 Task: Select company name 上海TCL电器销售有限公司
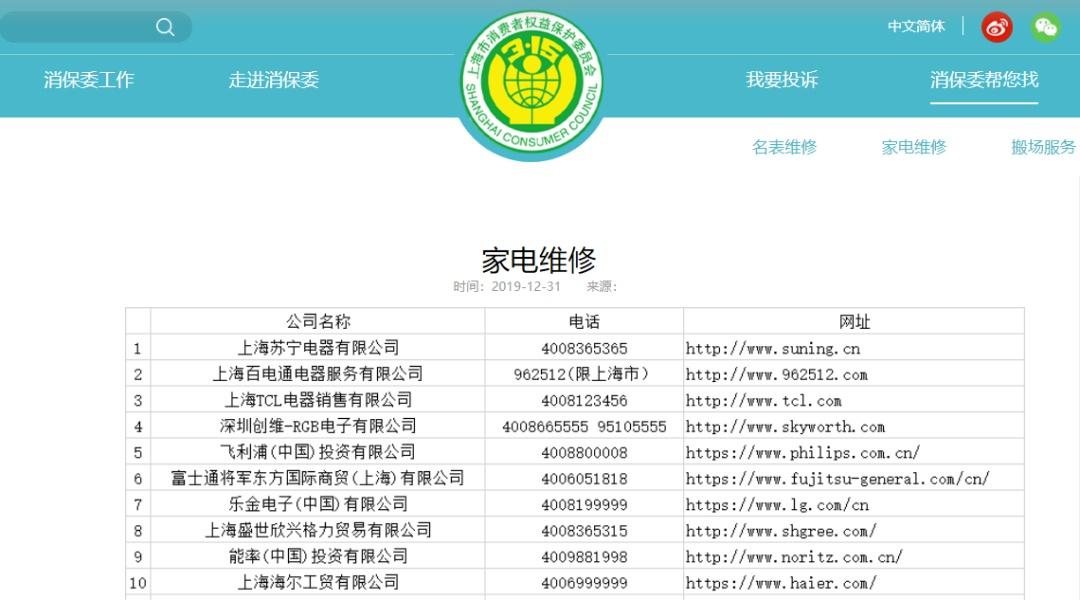pos(318,400)
